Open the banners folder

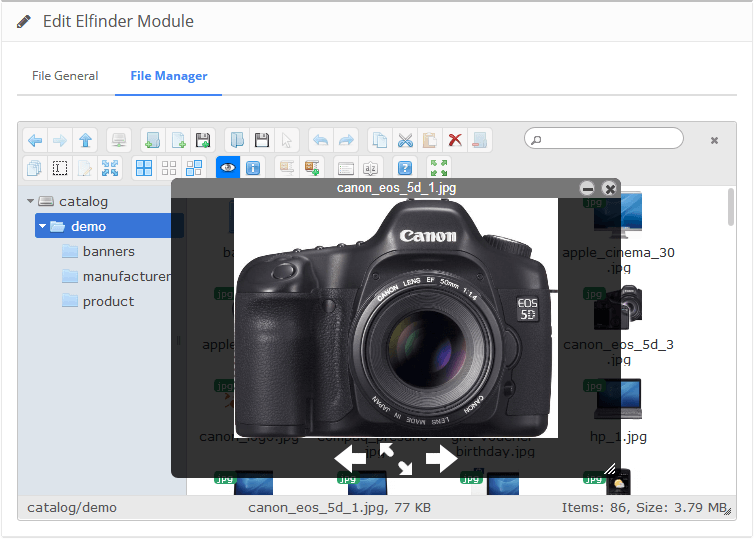pos(108,251)
